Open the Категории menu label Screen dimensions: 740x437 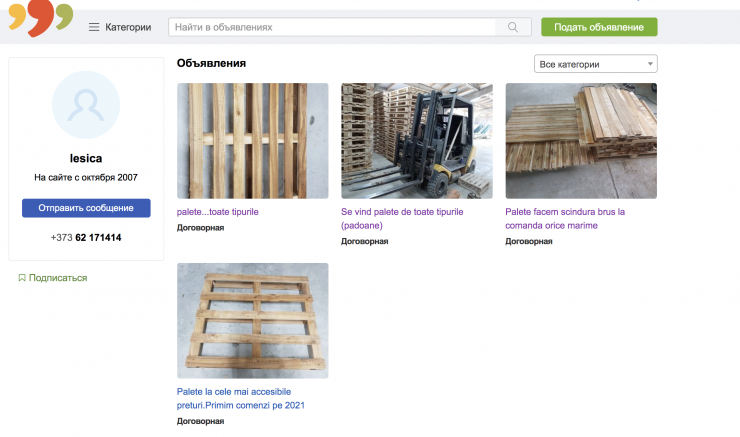128,27
